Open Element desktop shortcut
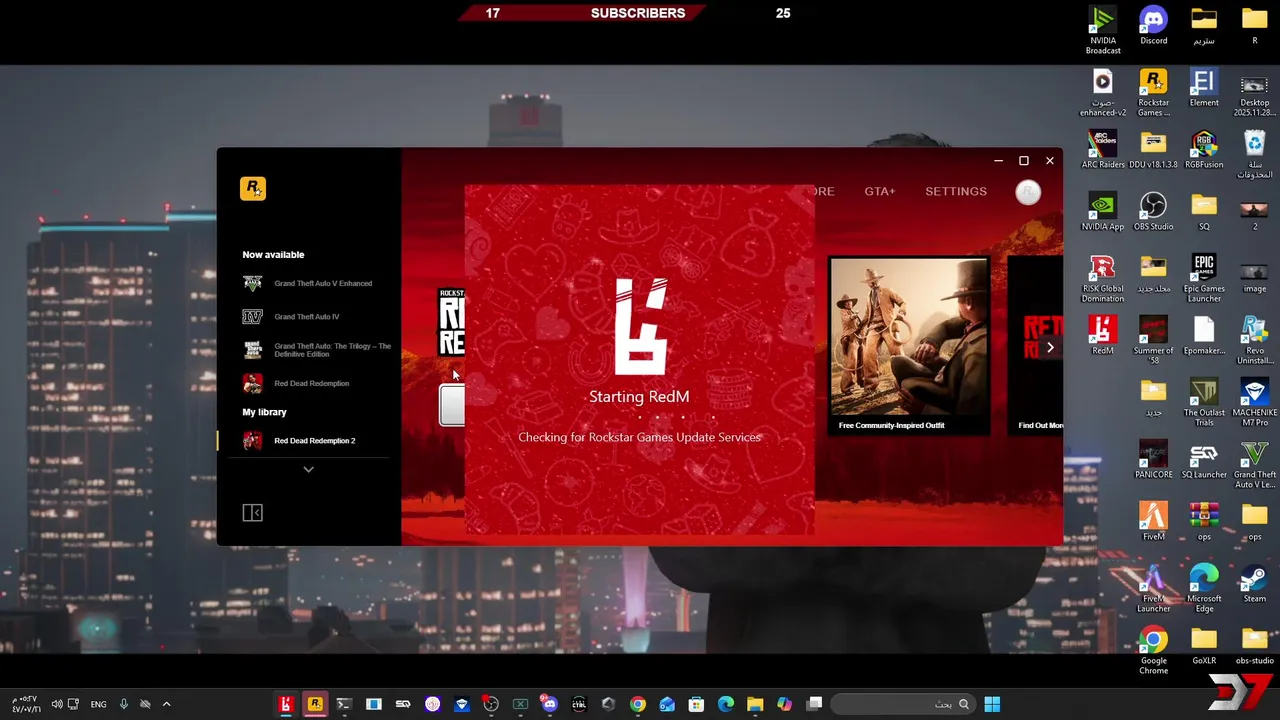 pyautogui.click(x=1204, y=88)
